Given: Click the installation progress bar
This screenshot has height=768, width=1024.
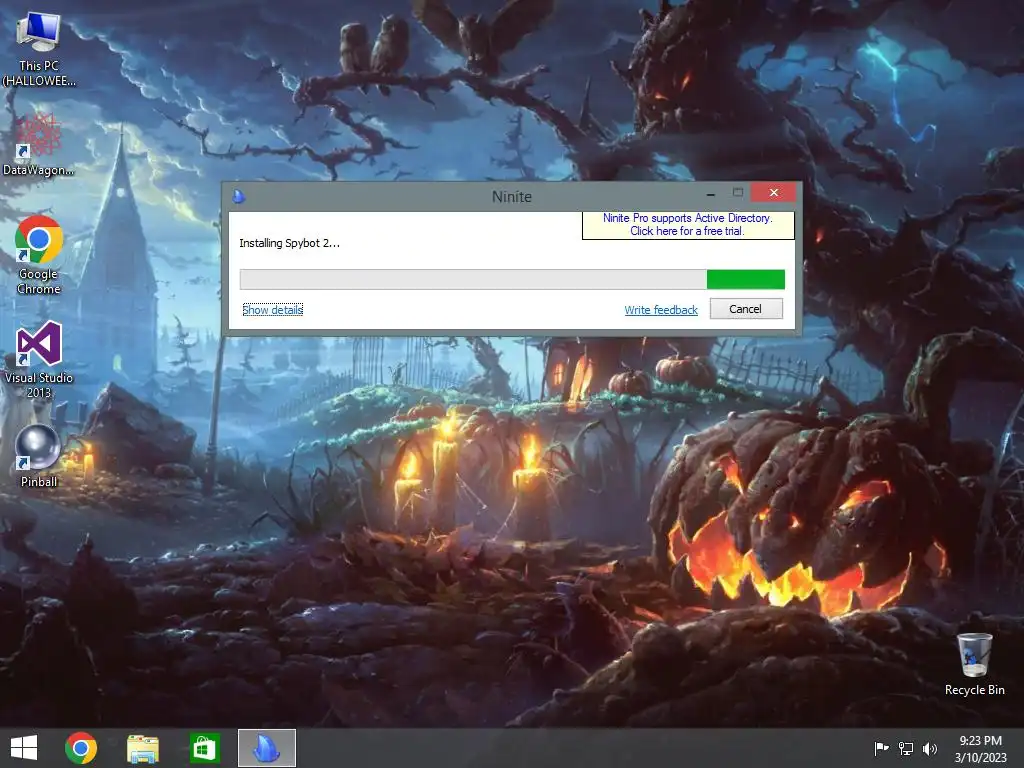Looking at the screenshot, I should pyautogui.click(x=512, y=280).
